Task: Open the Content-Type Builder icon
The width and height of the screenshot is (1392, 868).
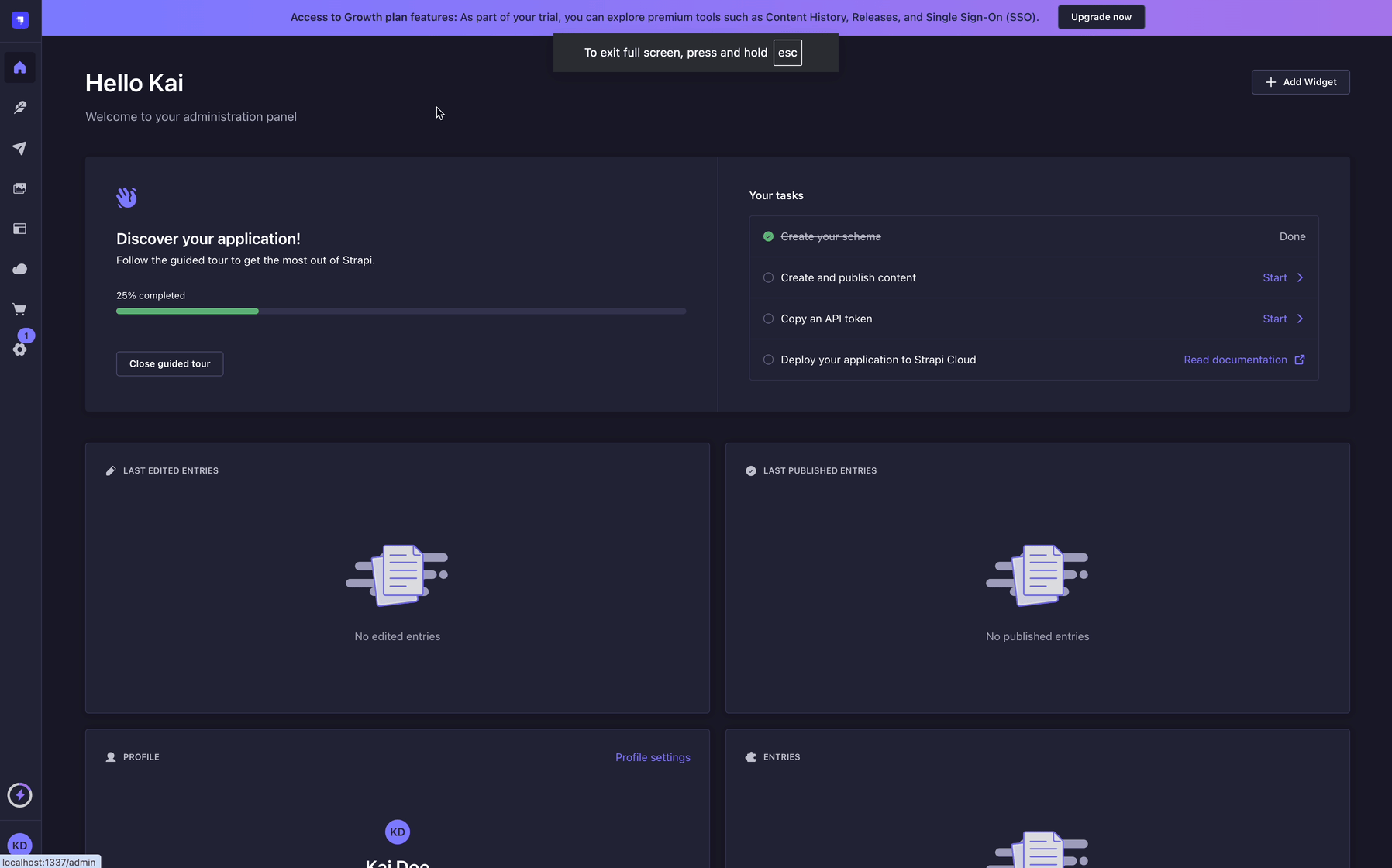Action: click(x=19, y=229)
